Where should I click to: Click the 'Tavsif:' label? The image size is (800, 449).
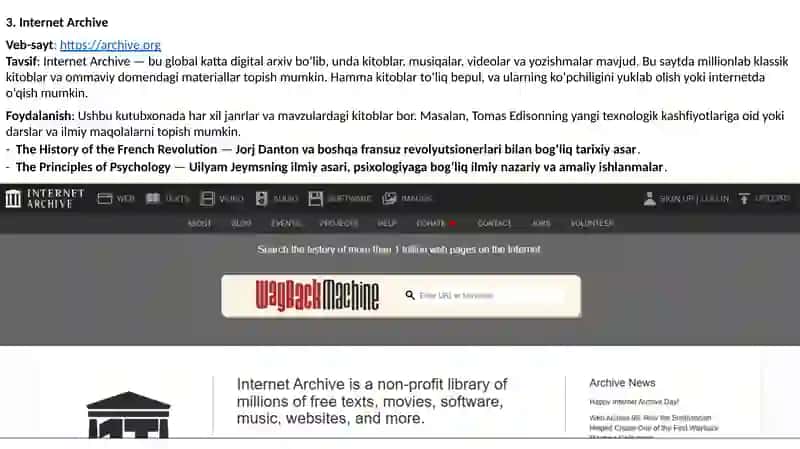pos(22,62)
